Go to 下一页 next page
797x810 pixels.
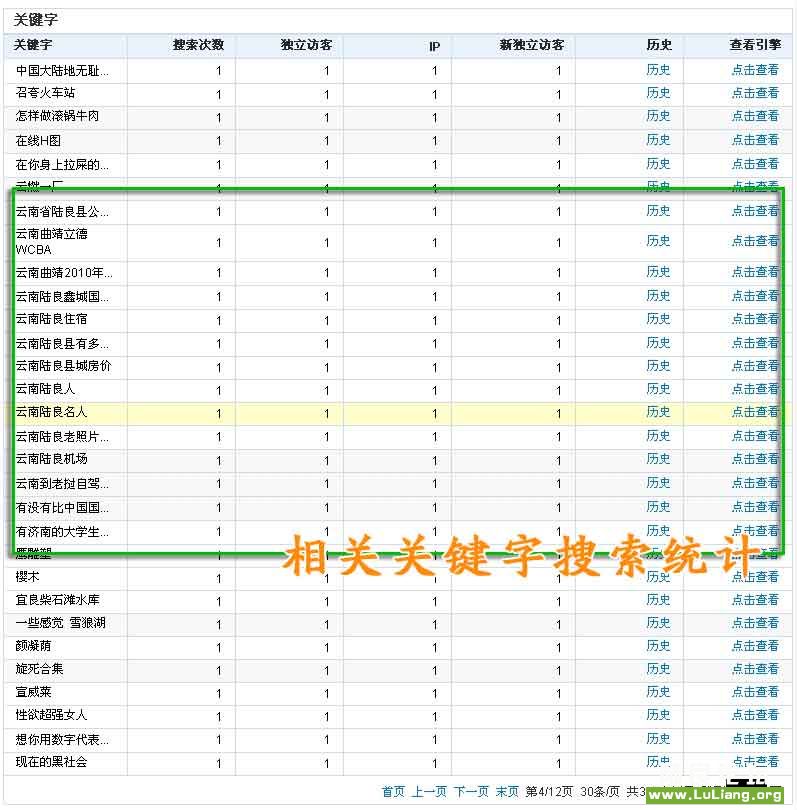[x=471, y=791]
